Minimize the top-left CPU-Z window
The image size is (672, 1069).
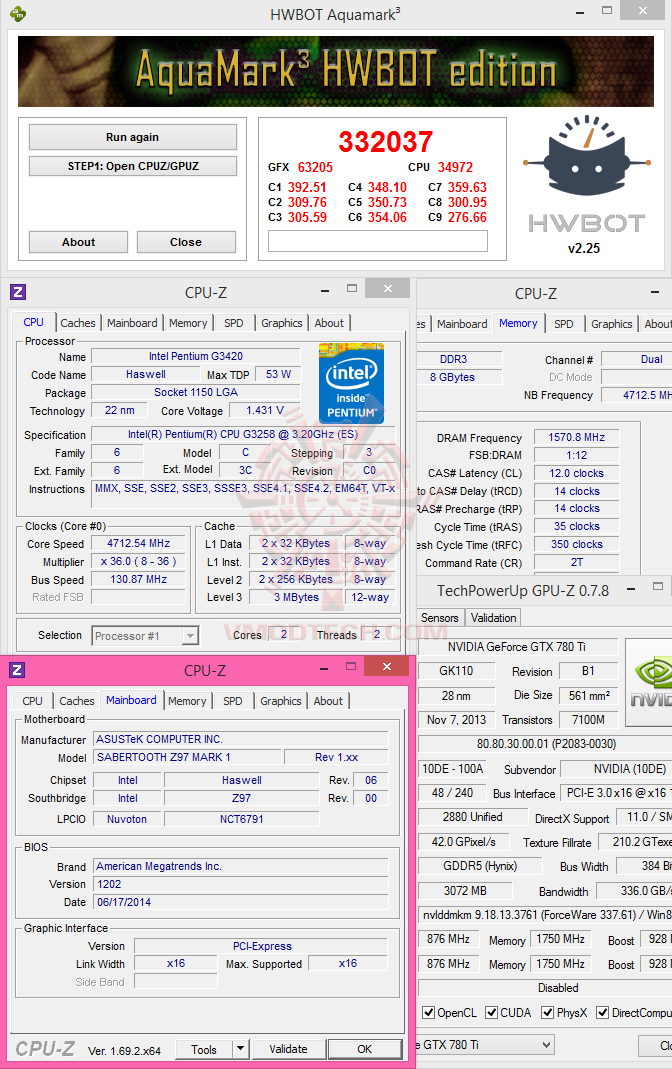[326, 290]
